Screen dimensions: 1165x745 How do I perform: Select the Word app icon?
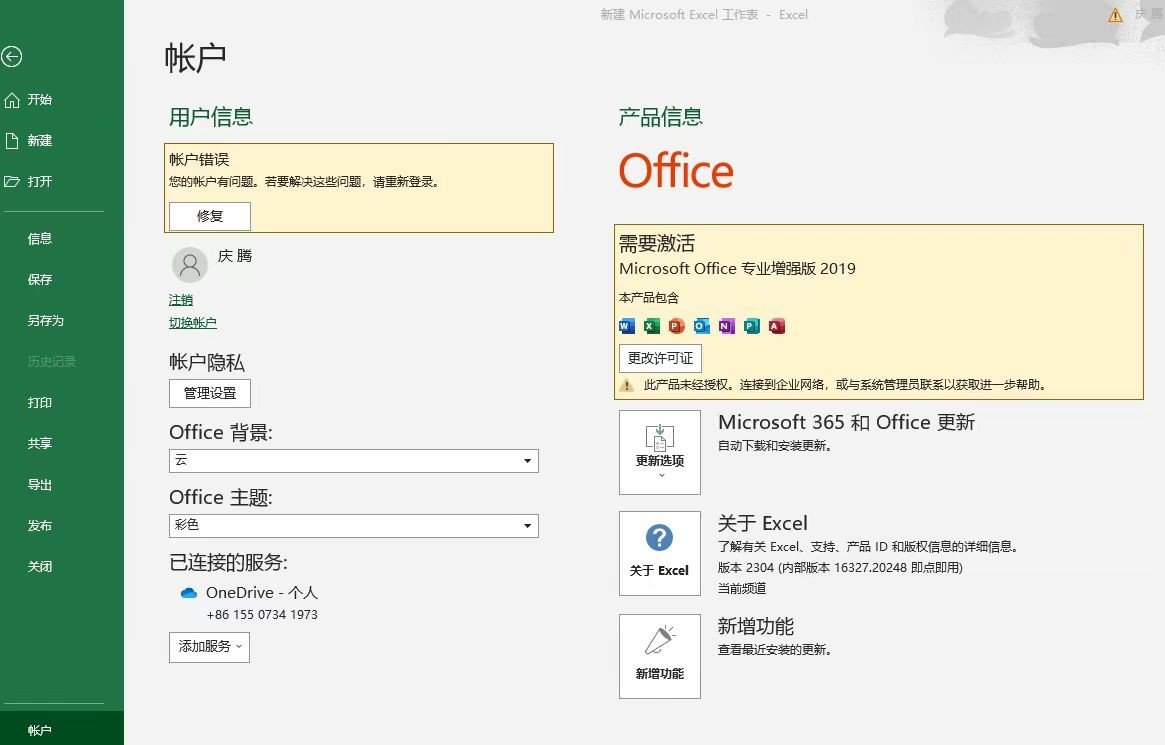point(627,326)
